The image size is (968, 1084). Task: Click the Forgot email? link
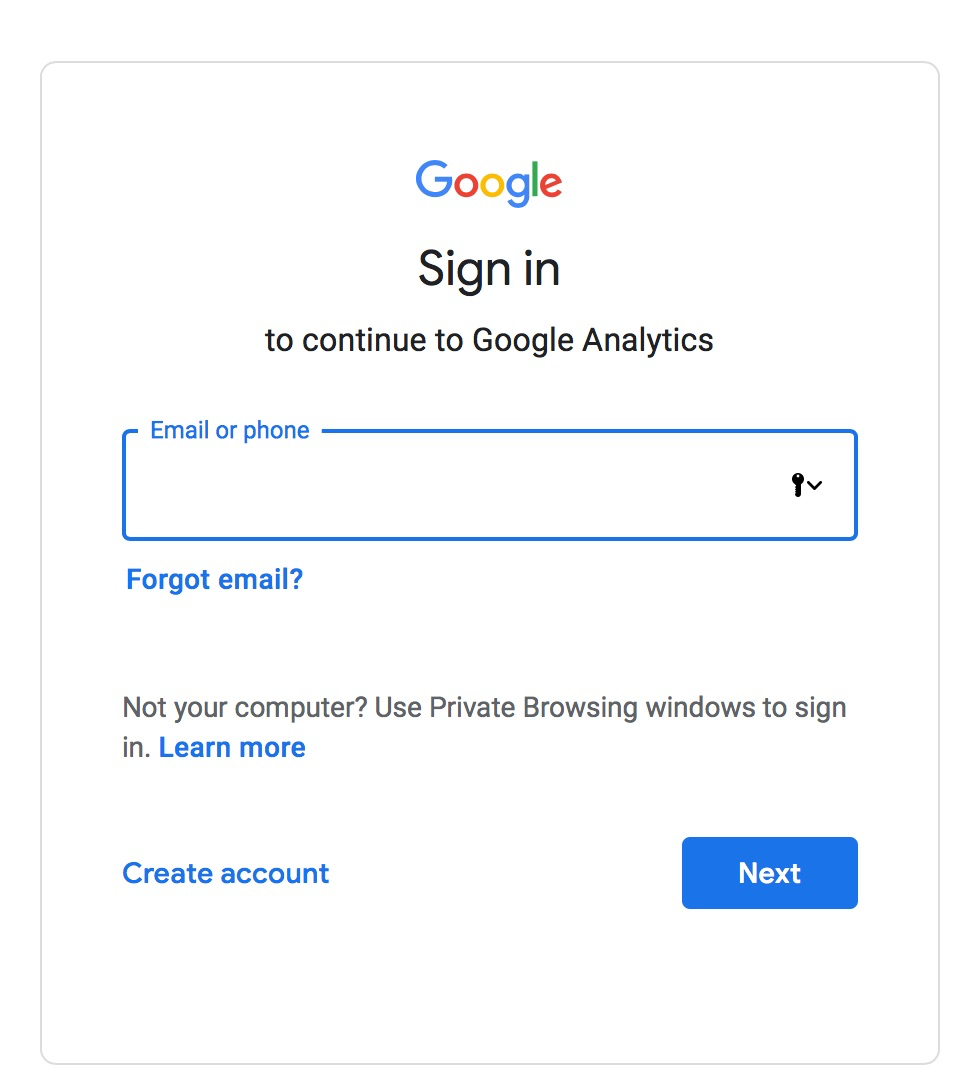pos(214,579)
